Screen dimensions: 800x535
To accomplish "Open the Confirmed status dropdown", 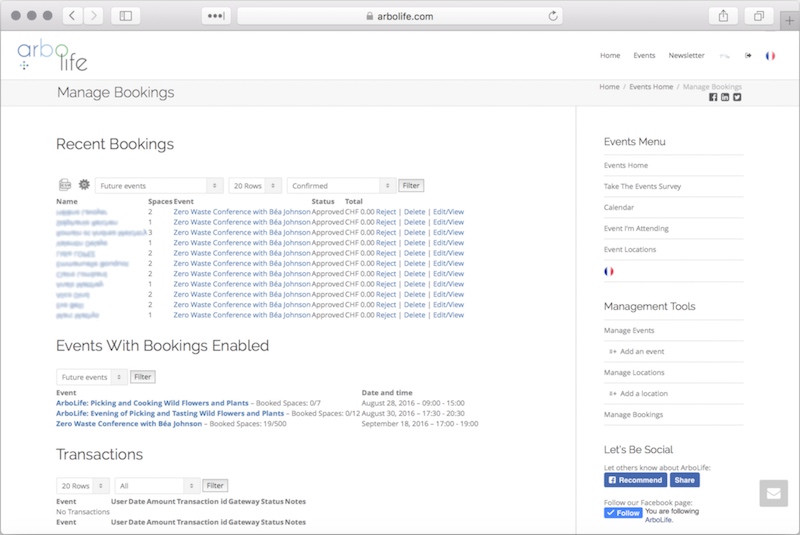I will click(x=341, y=186).
